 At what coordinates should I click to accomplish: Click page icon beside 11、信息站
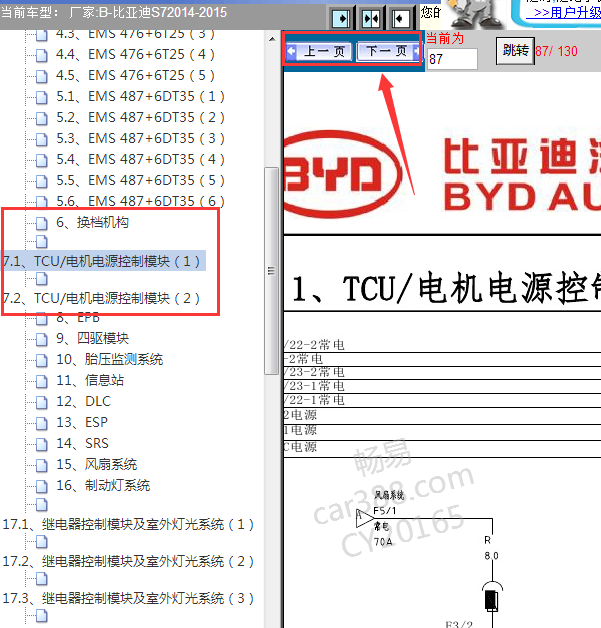click(x=42, y=381)
